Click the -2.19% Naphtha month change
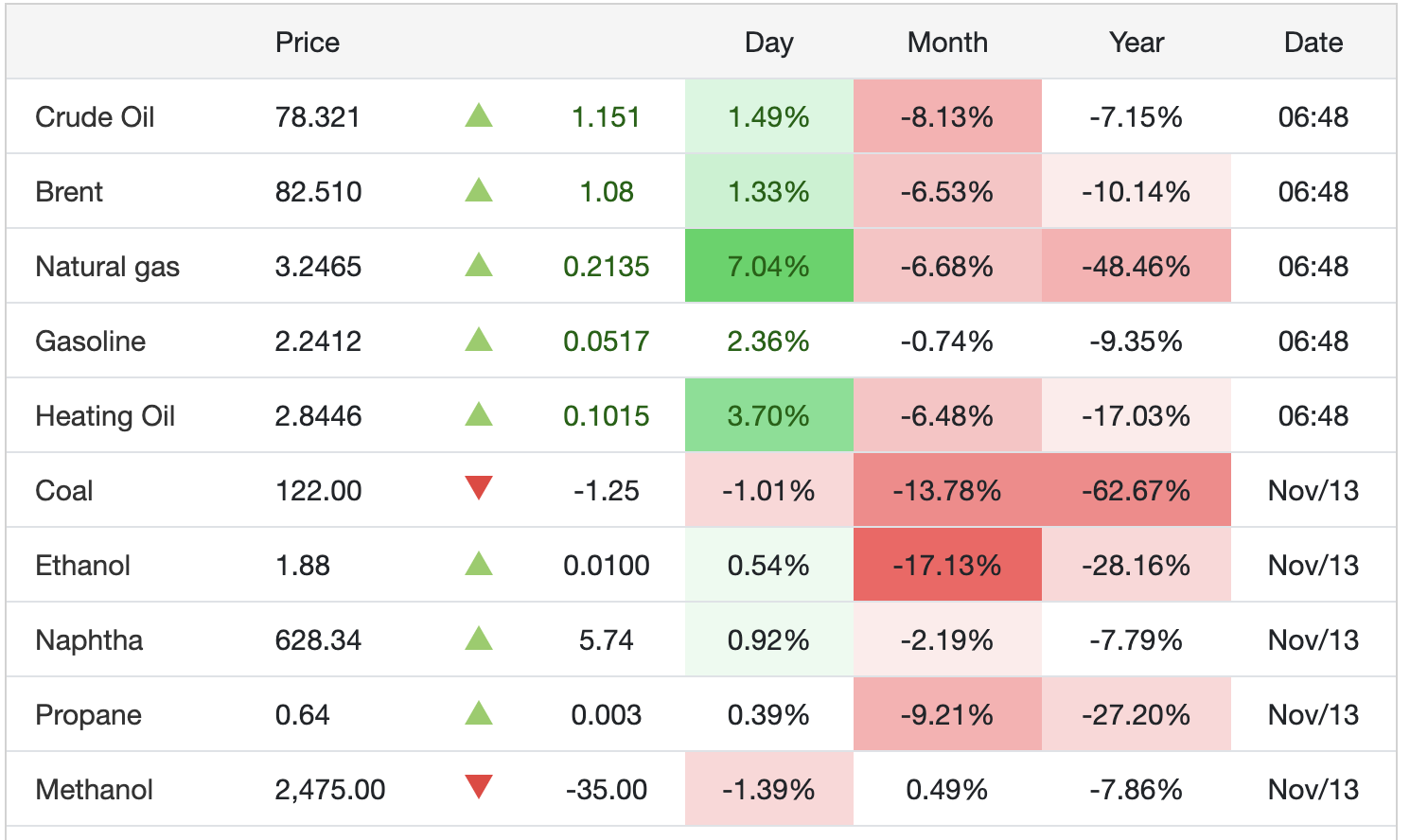This screenshot has width=1410, height=840. click(947, 640)
